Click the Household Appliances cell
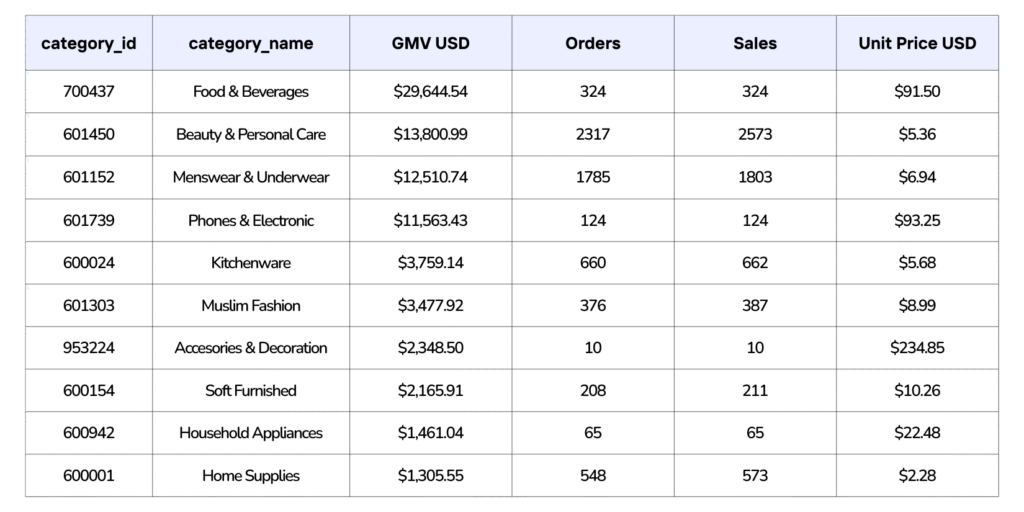 251,433
